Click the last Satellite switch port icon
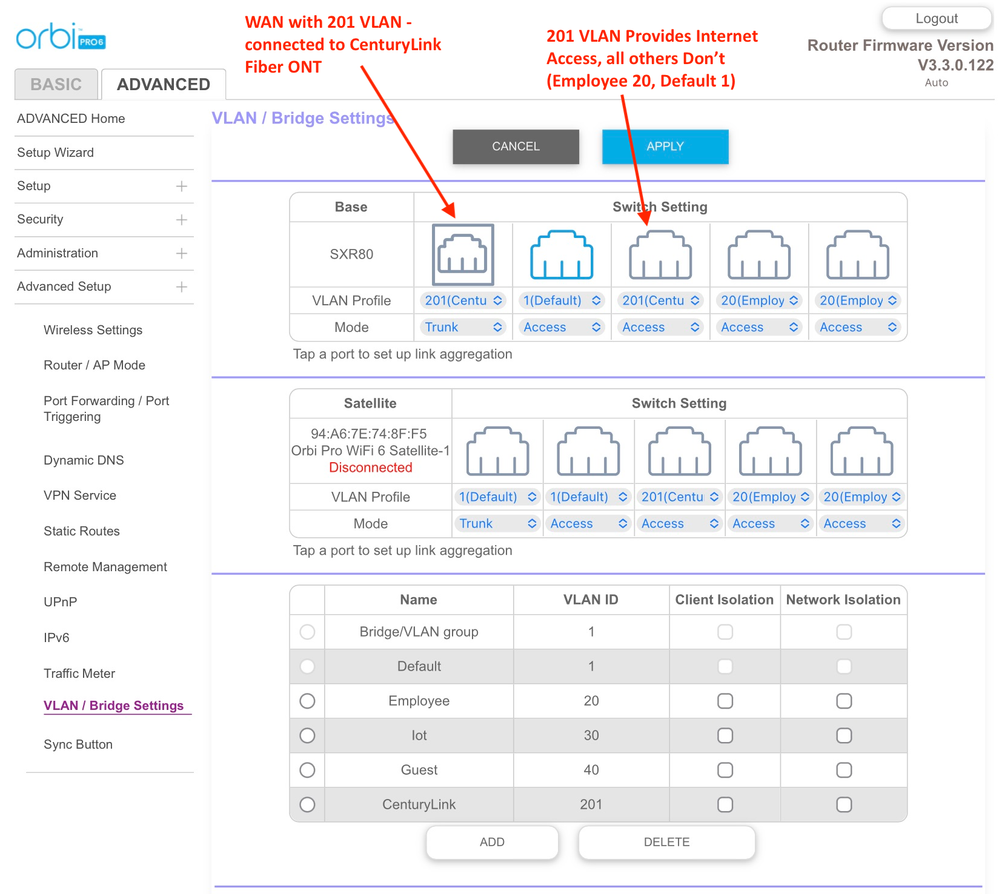 (862, 451)
